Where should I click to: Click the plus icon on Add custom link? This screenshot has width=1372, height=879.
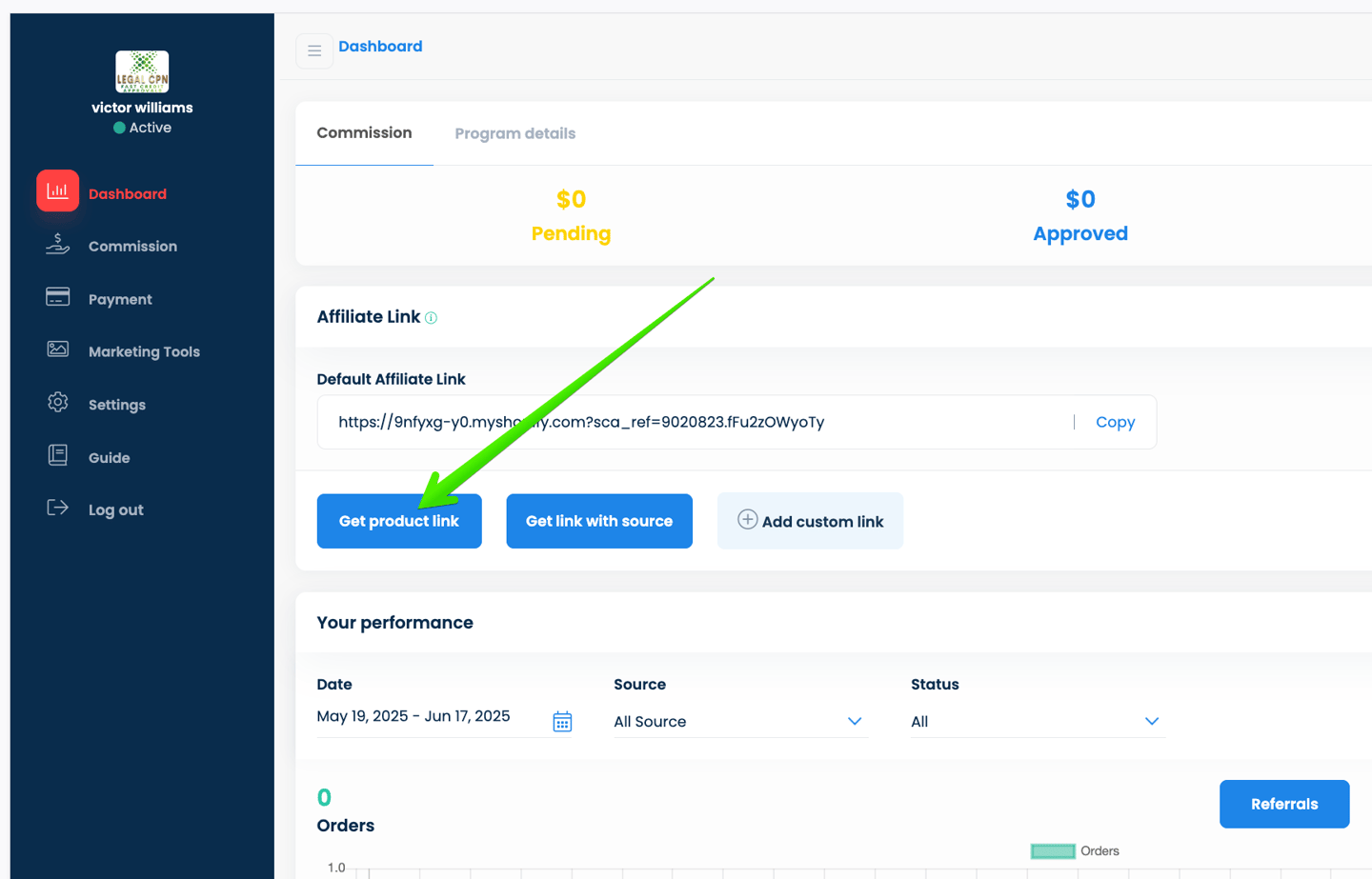click(x=748, y=519)
